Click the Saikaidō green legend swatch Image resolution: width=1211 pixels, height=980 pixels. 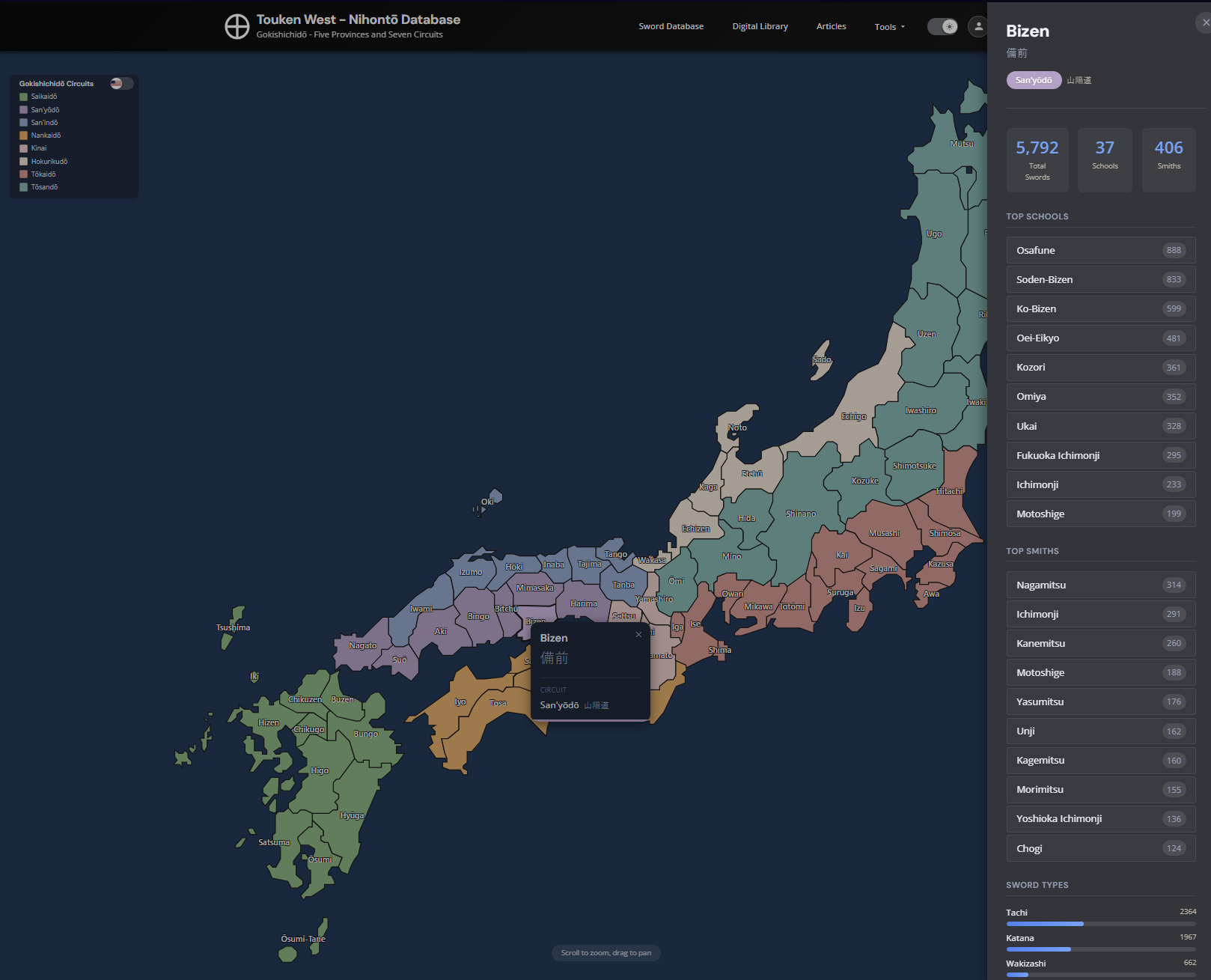pyautogui.click(x=24, y=97)
